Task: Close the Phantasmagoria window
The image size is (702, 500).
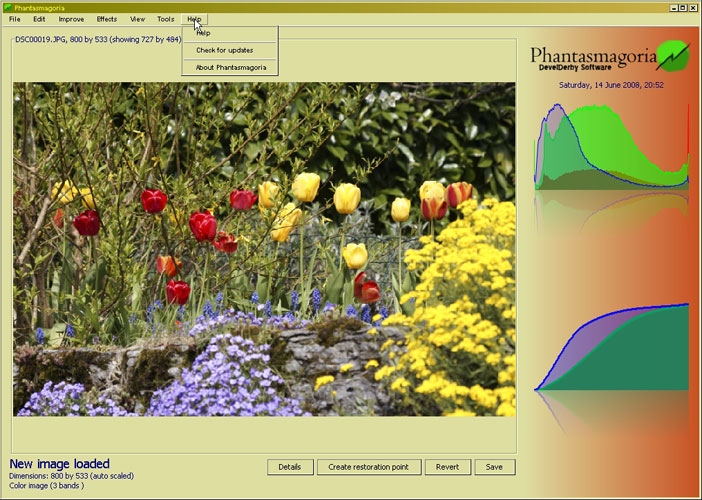Action: point(691,7)
